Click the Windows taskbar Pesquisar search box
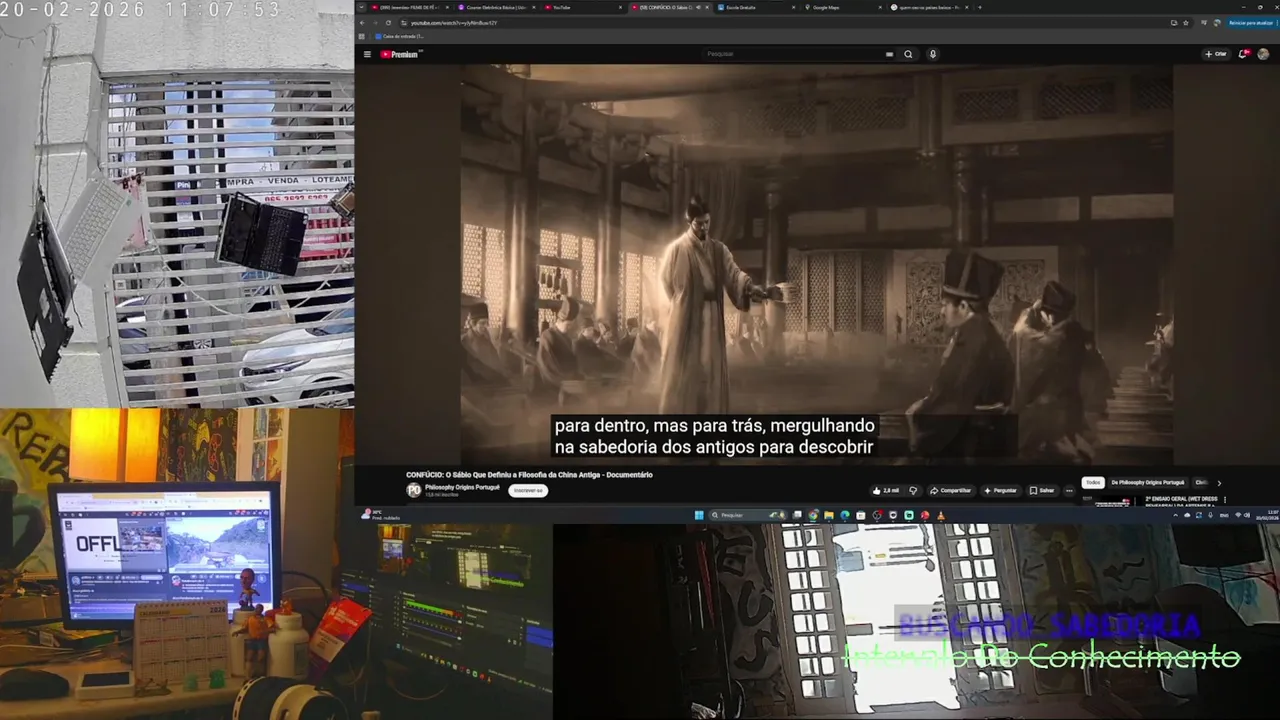Viewport: 1280px width, 720px height. [x=748, y=515]
